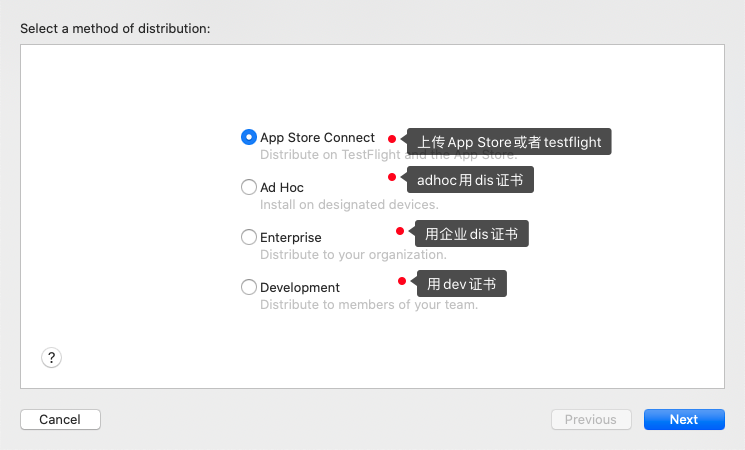
Task: Click 'Distribute to members of your team.' text
Action: coord(369,305)
